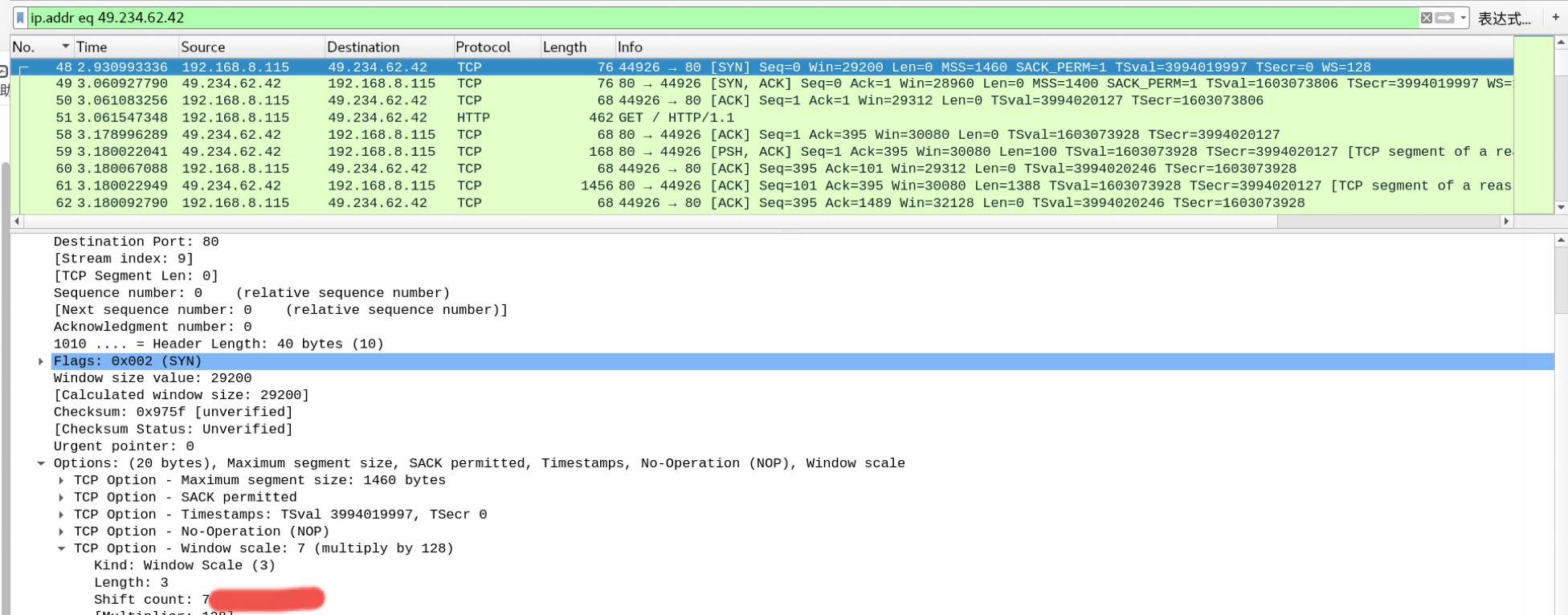1568x615 pixels.
Task: Click the intelligent scrollbar minimap beside packet list
Action: point(1533,124)
